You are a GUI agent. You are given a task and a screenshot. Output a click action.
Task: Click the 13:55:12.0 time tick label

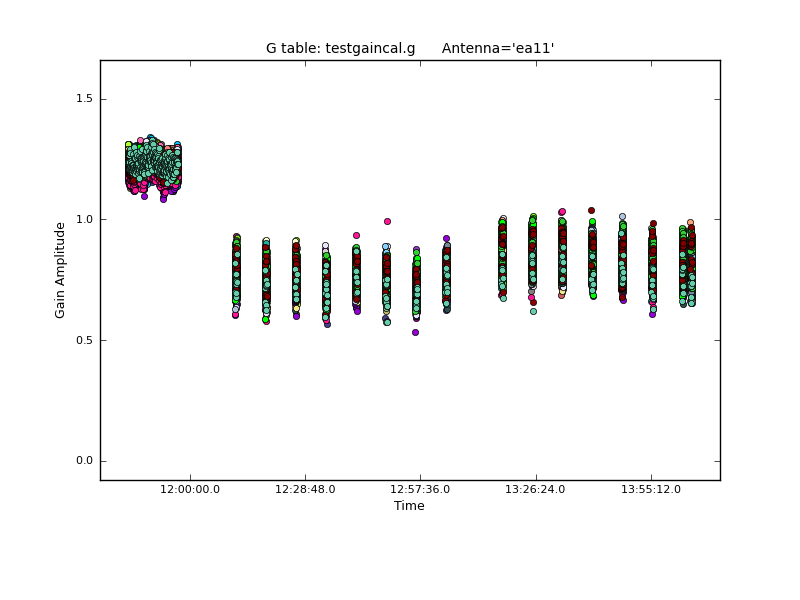tap(651, 489)
